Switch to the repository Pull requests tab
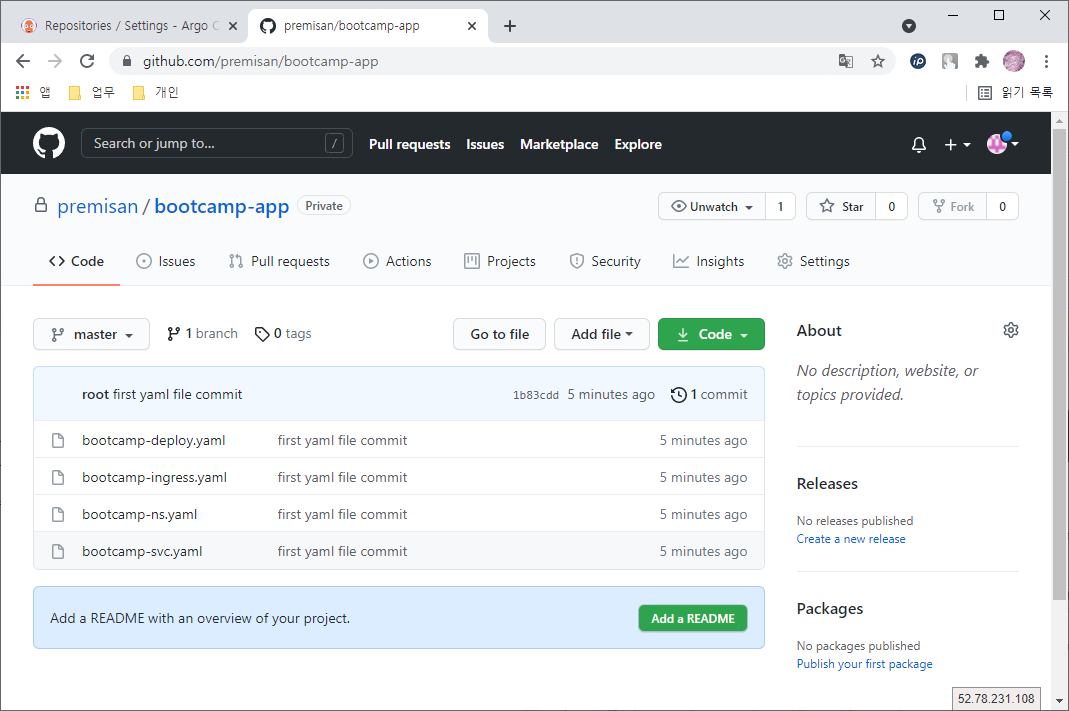This screenshot has height=711, width=1069. 280,261
